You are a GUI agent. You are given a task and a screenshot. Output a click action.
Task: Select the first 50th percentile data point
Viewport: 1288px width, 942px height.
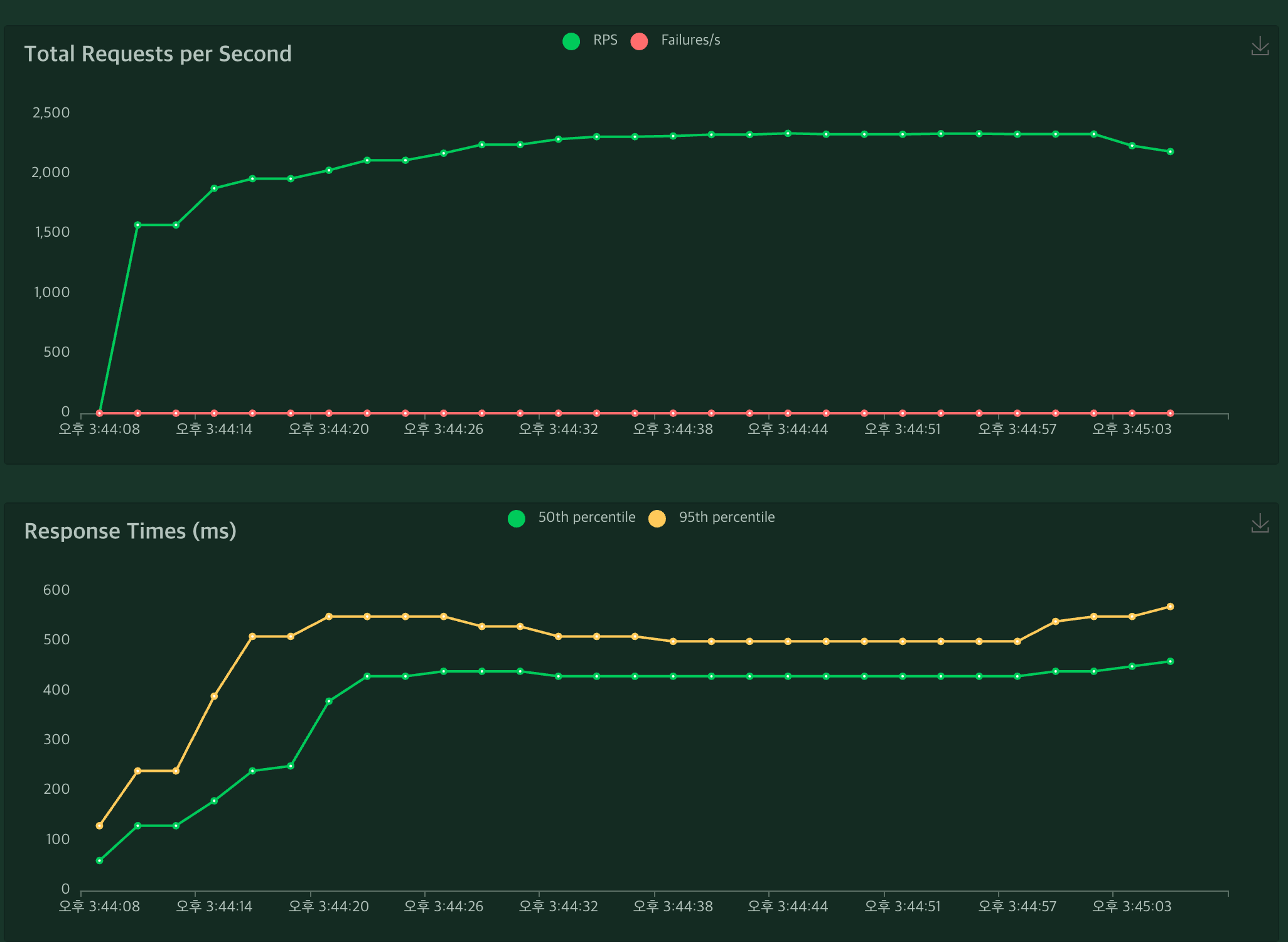99,861
